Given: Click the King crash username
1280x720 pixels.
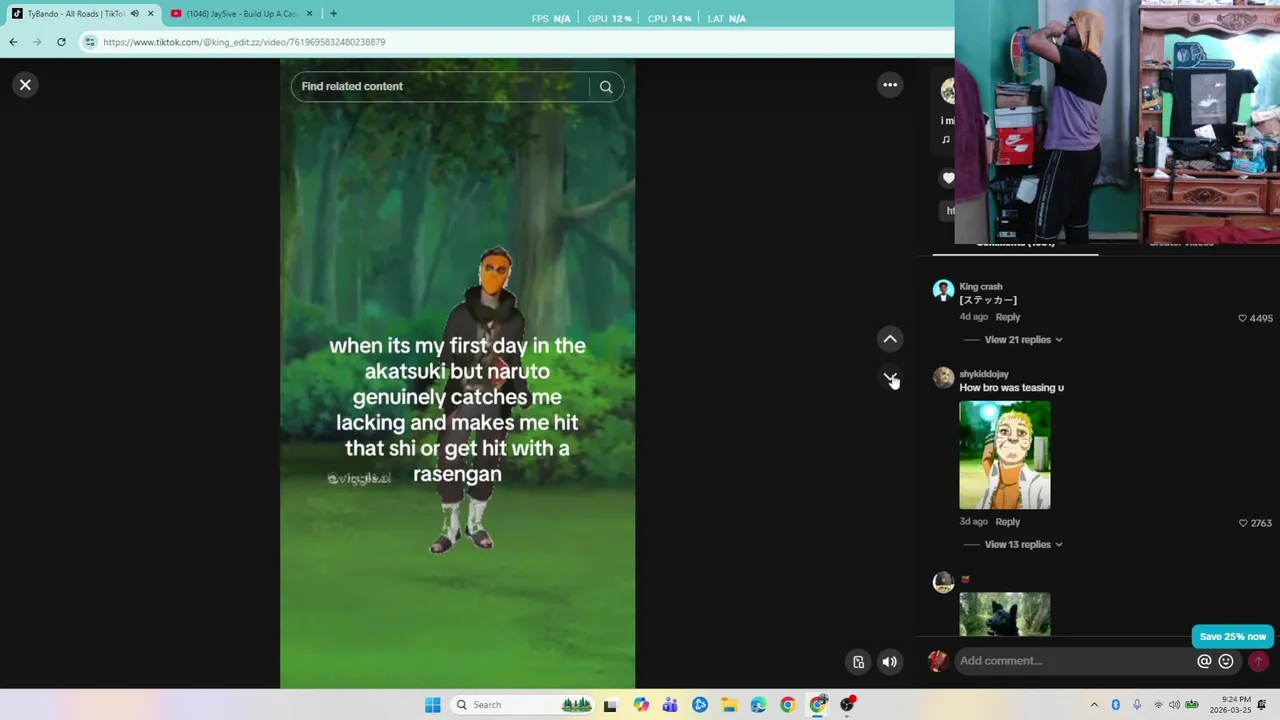Looking at the screenshot, I should click(x=981, y=287).
